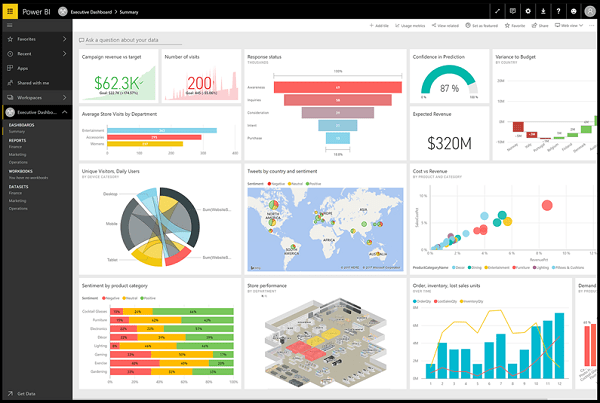Open the Operations dataset under Datasets

click(18, 209)
